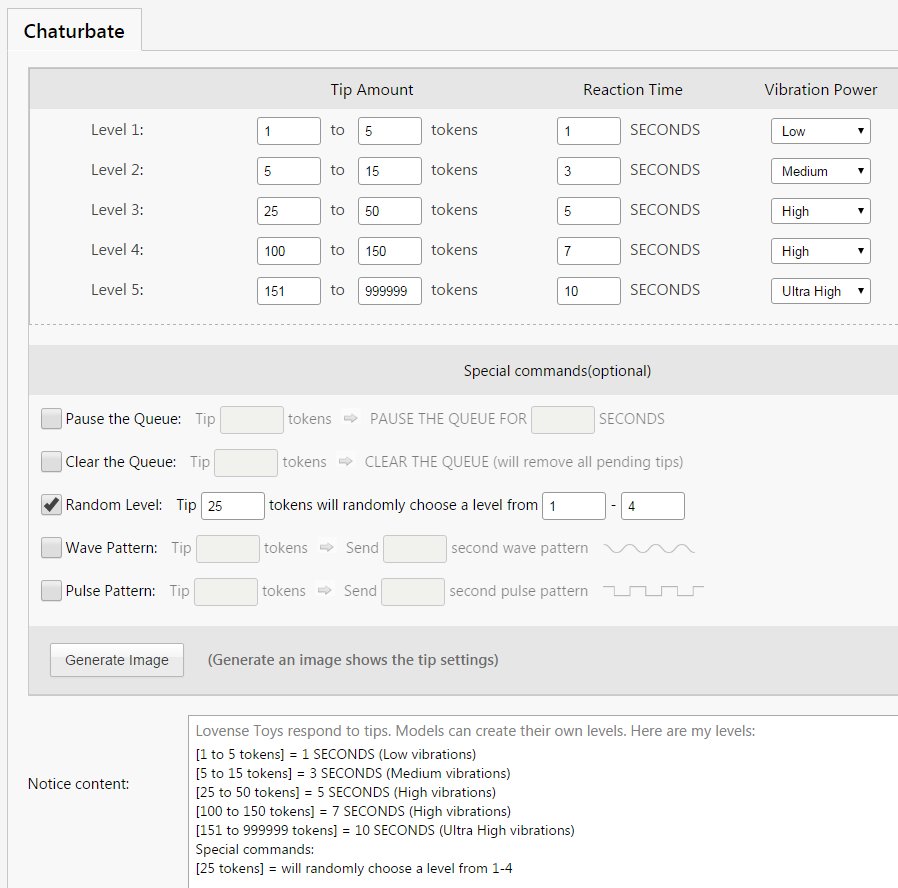
Task: Open Level 4 High vibration dropdown
Action: (821, 251)
